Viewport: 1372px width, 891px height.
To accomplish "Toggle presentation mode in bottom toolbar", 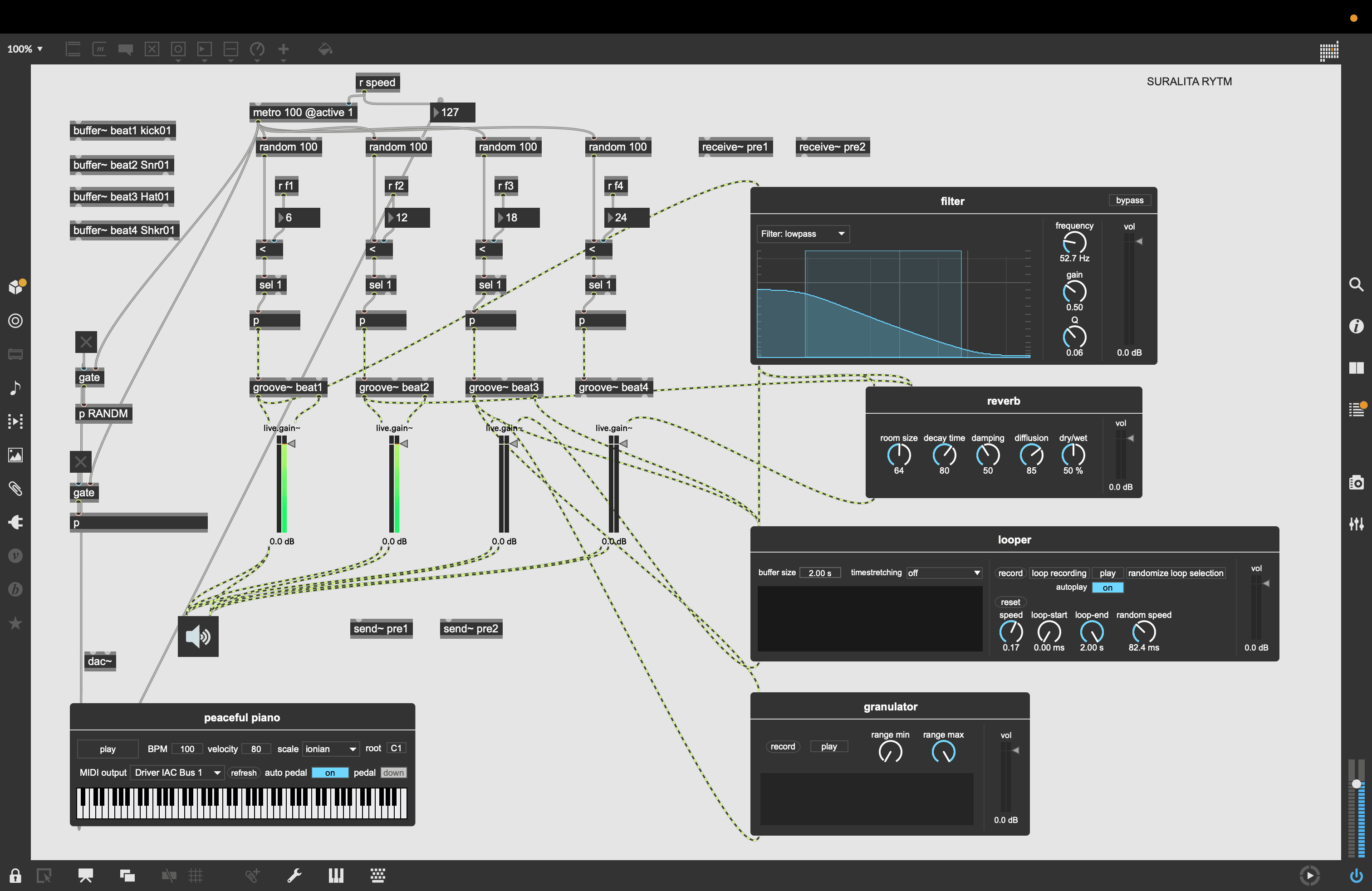I will coord(86,876).
